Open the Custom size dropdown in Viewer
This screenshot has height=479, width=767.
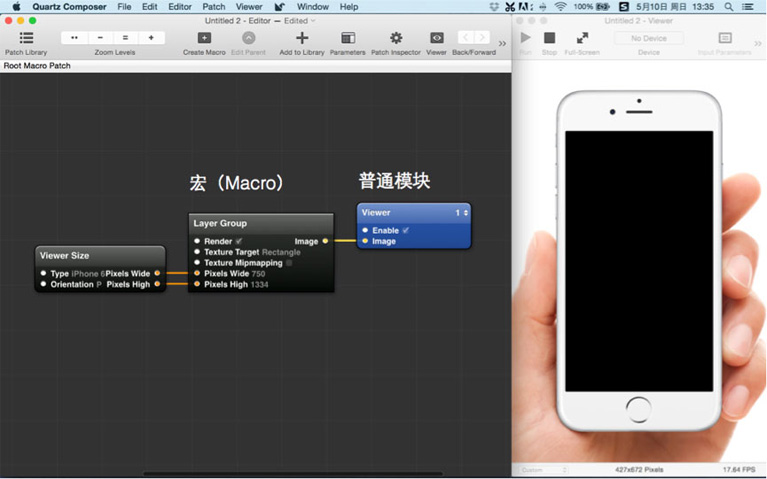point(544,469)
